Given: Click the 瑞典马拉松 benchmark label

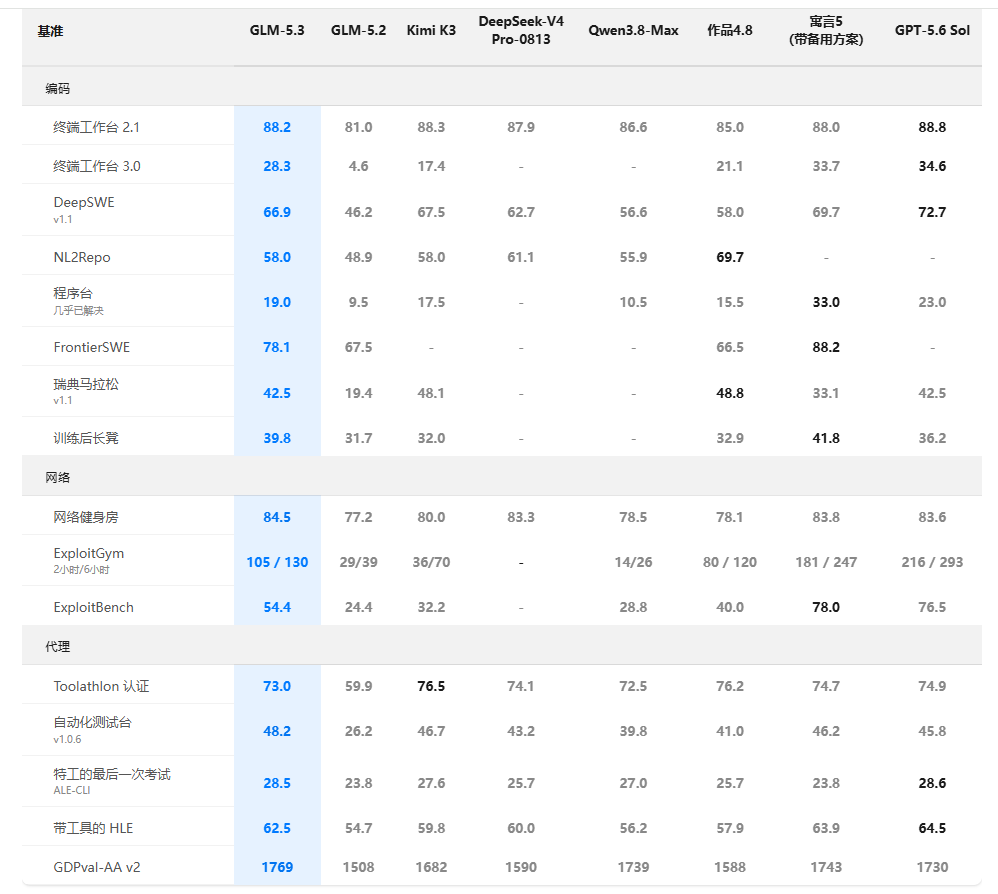Looking at the screenshot, I should pos(86,384).
